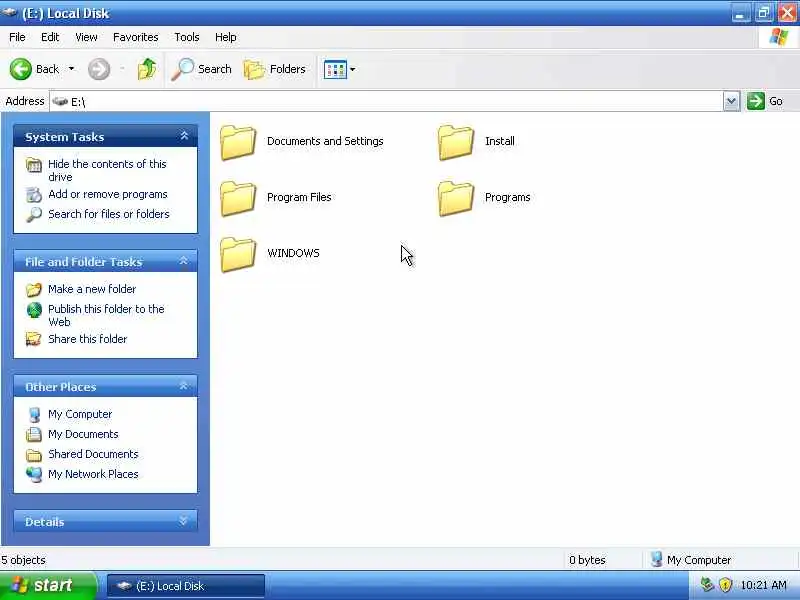Image resolution: width=800 pixels, height=600 pixels.
Task: Expand the address bar dropdown
Action: (x=731, y=102)
